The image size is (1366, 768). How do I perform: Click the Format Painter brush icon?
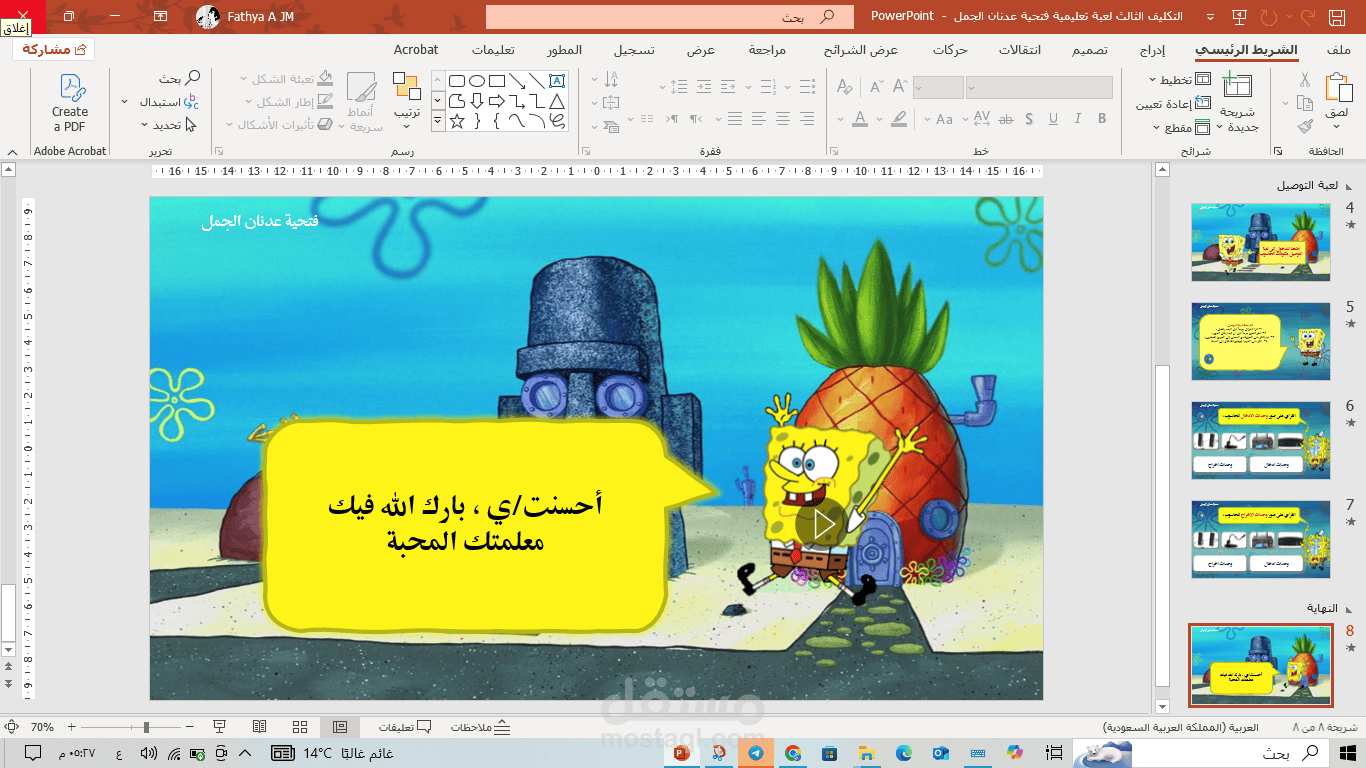click(1304, 127)
